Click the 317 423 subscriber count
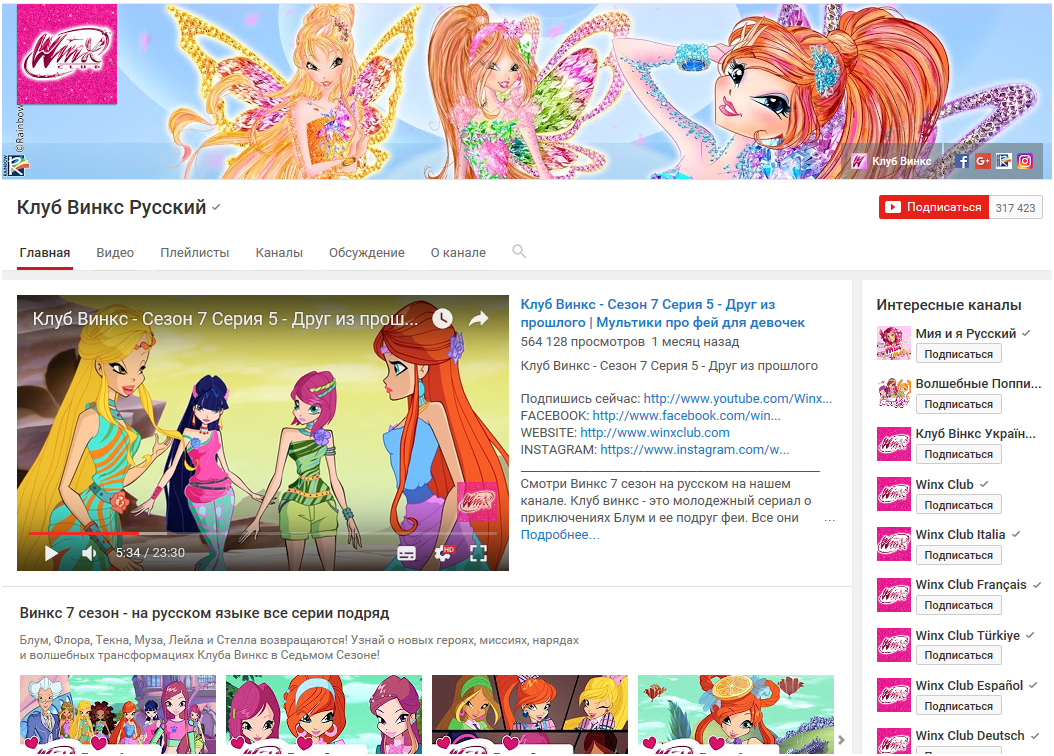The height and width of the screenshot is (756, 1054). click(x=1016, y=208)
